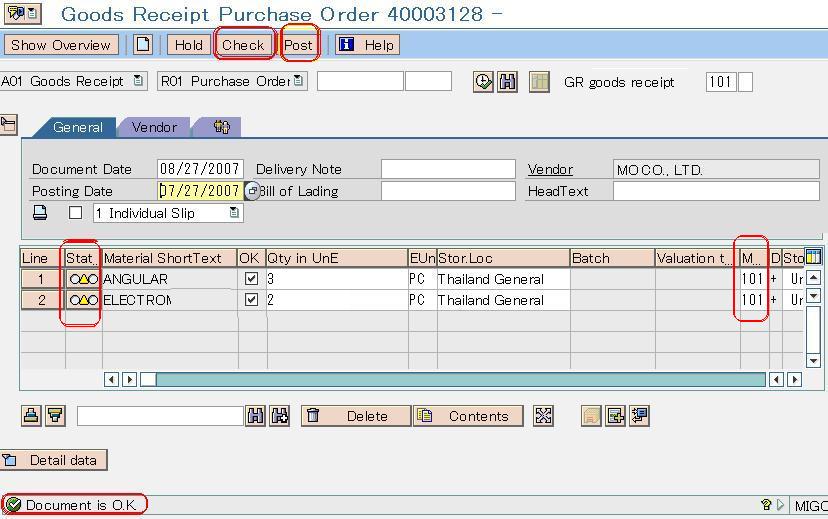Click the binoculars search icon beside the search field
828x519 pixels.
(x=256, y=416)
